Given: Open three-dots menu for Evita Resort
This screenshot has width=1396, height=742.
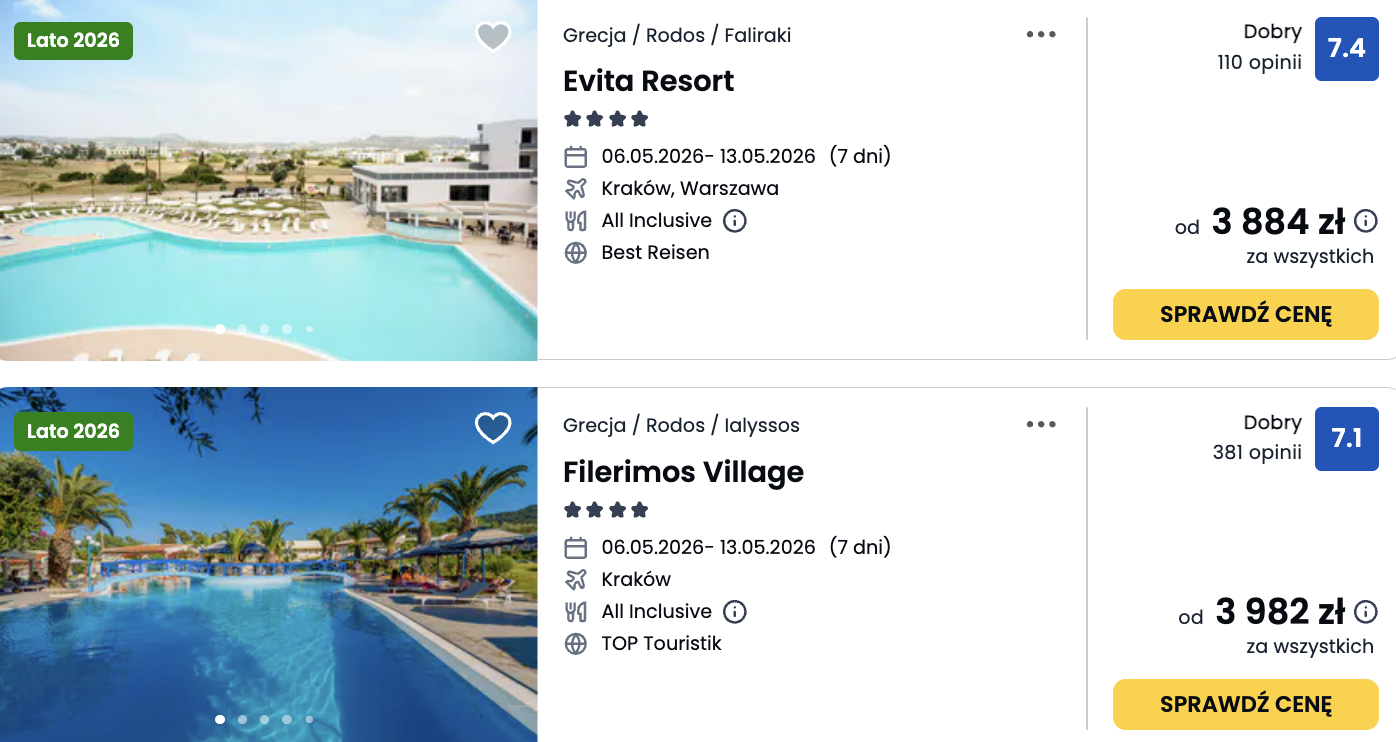Looking at the screenshot, I should click(x=1041, y=35).
